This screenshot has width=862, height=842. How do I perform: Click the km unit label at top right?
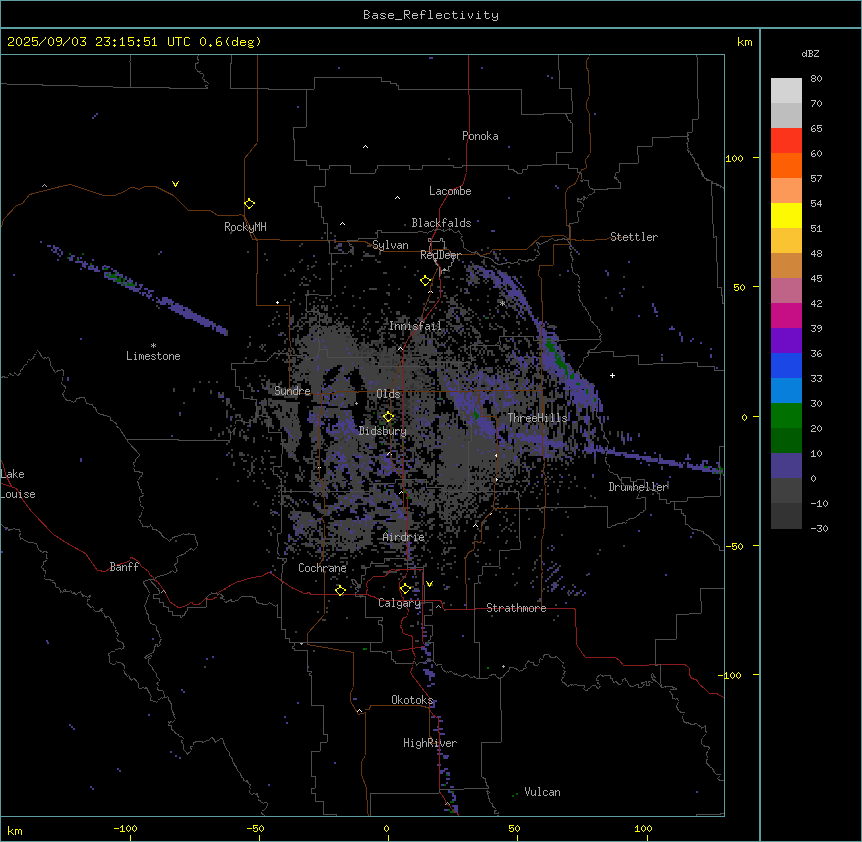pos(744,42)
